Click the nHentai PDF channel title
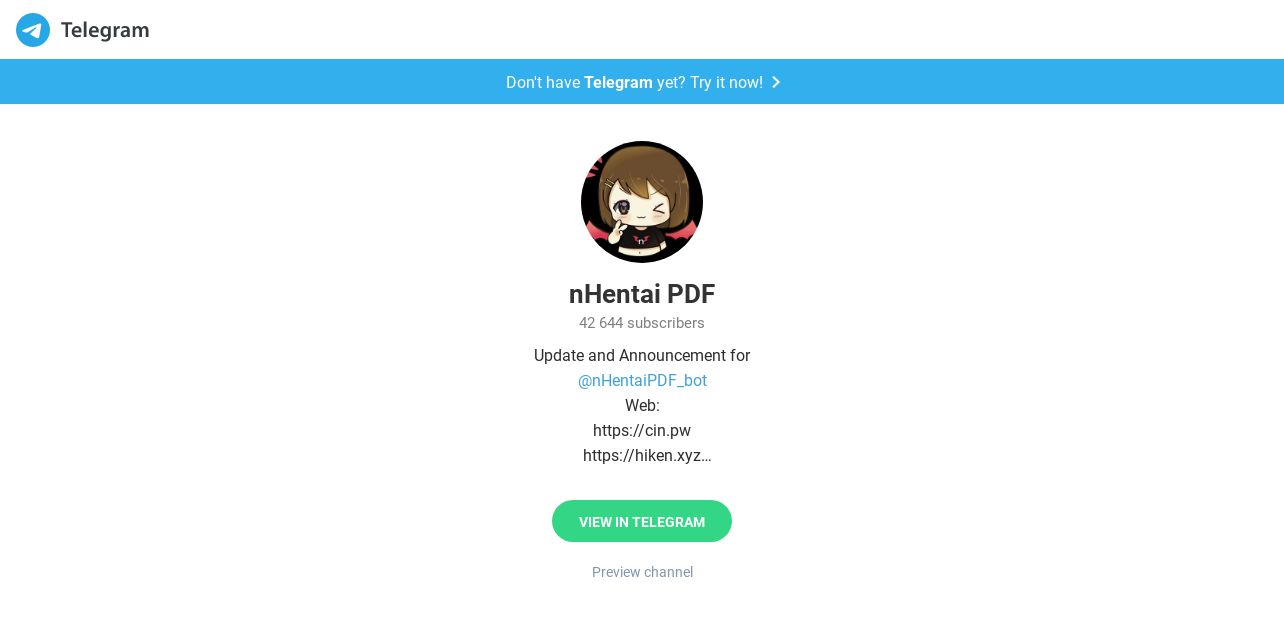 [642, 294]
